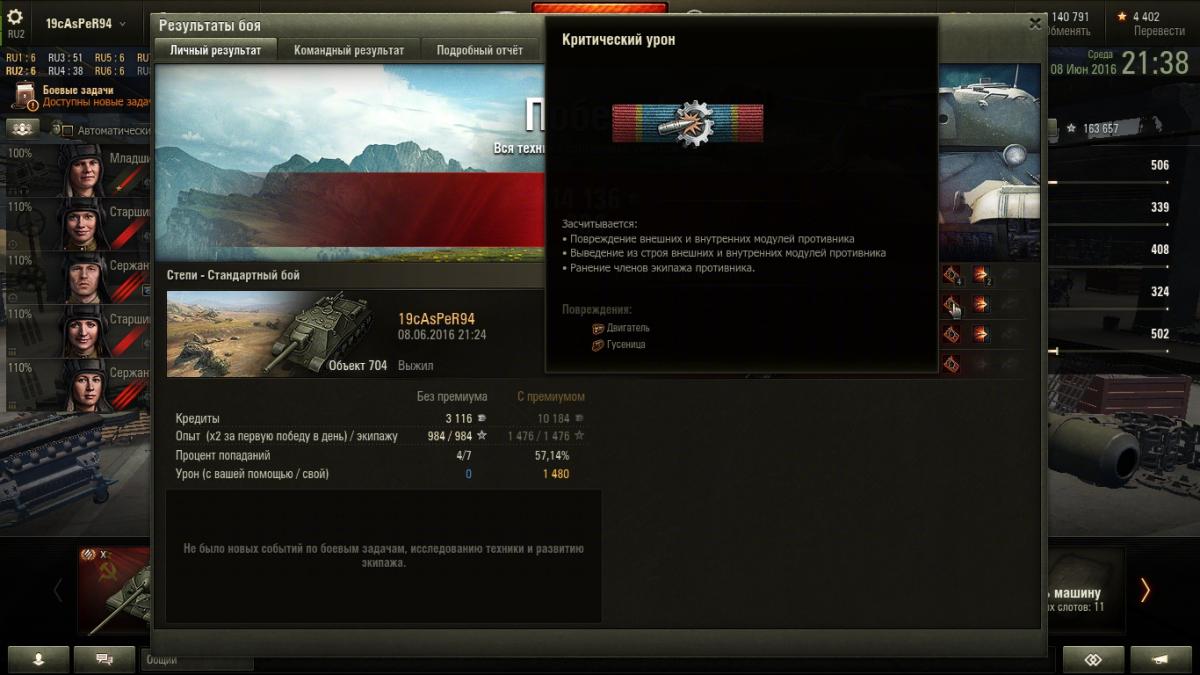Switch to the Личный результат tab

(215, 50)
